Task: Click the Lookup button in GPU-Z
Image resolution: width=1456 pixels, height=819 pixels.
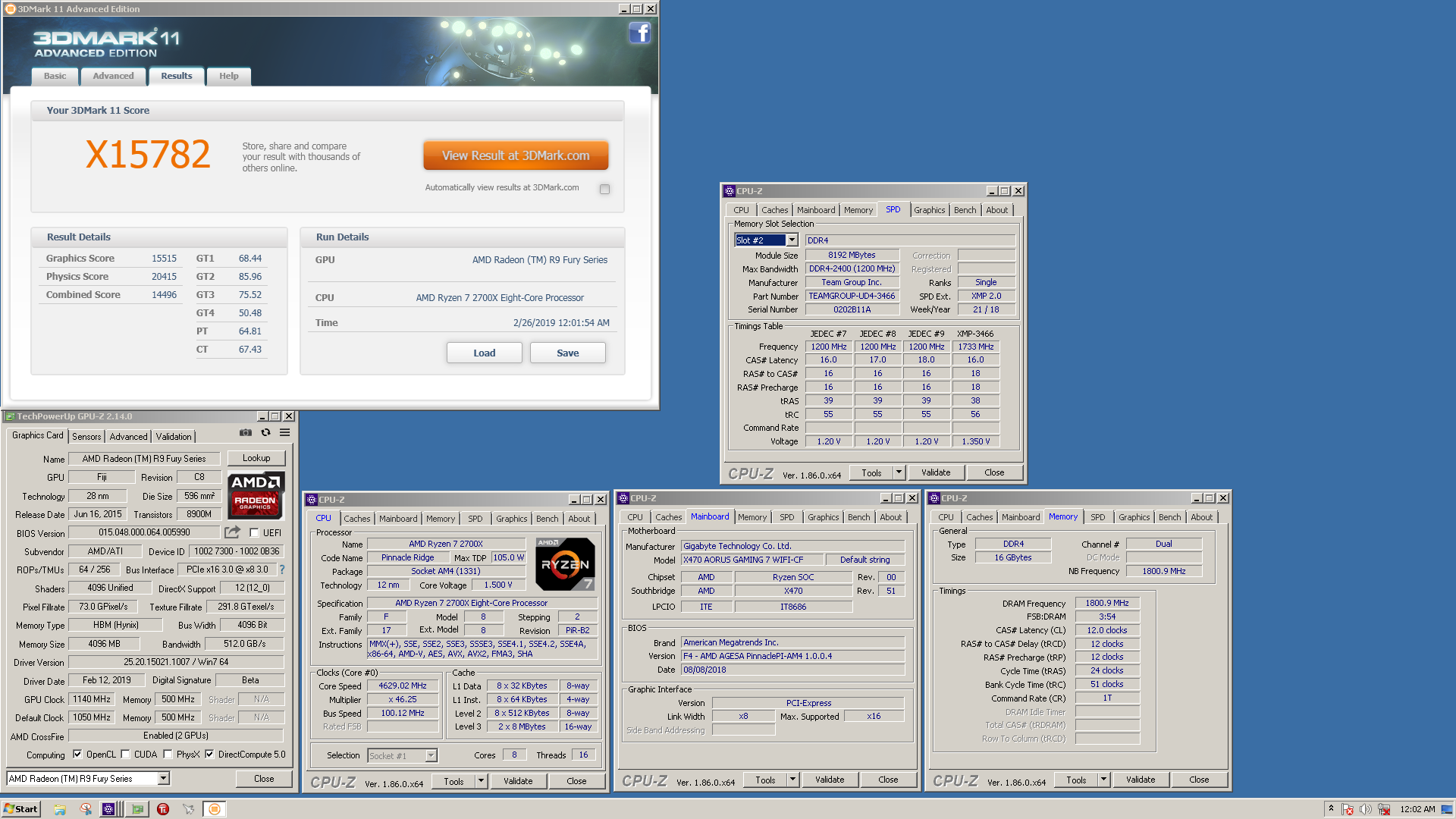Action: point(256,458)
